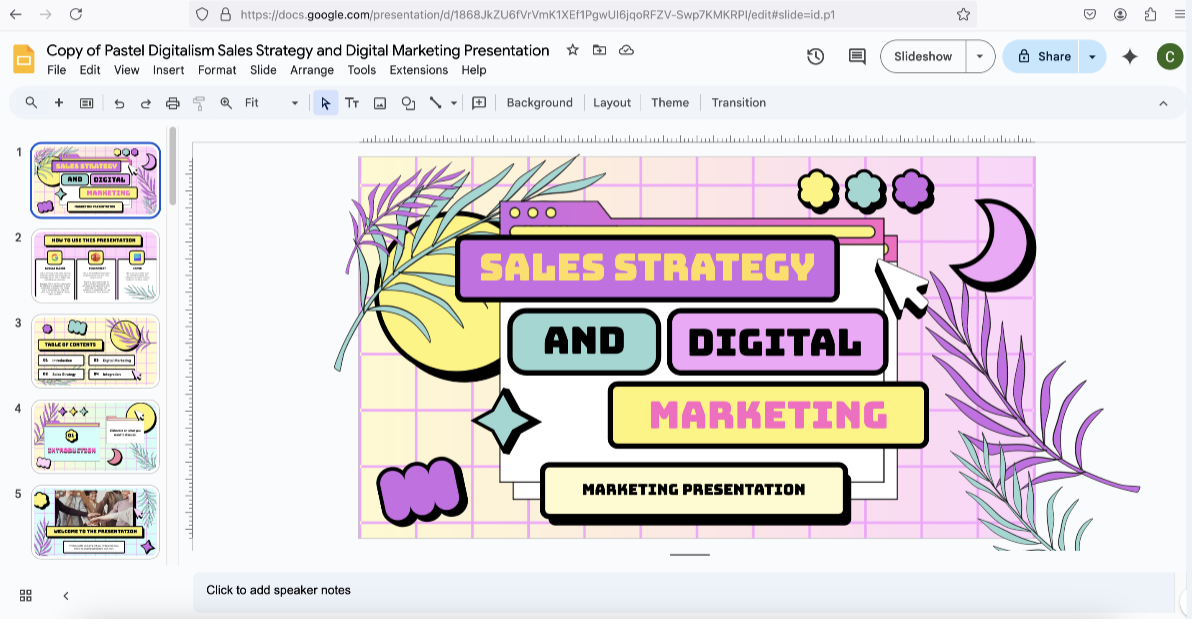Open the Transition panel

click(x=738, y=103)
